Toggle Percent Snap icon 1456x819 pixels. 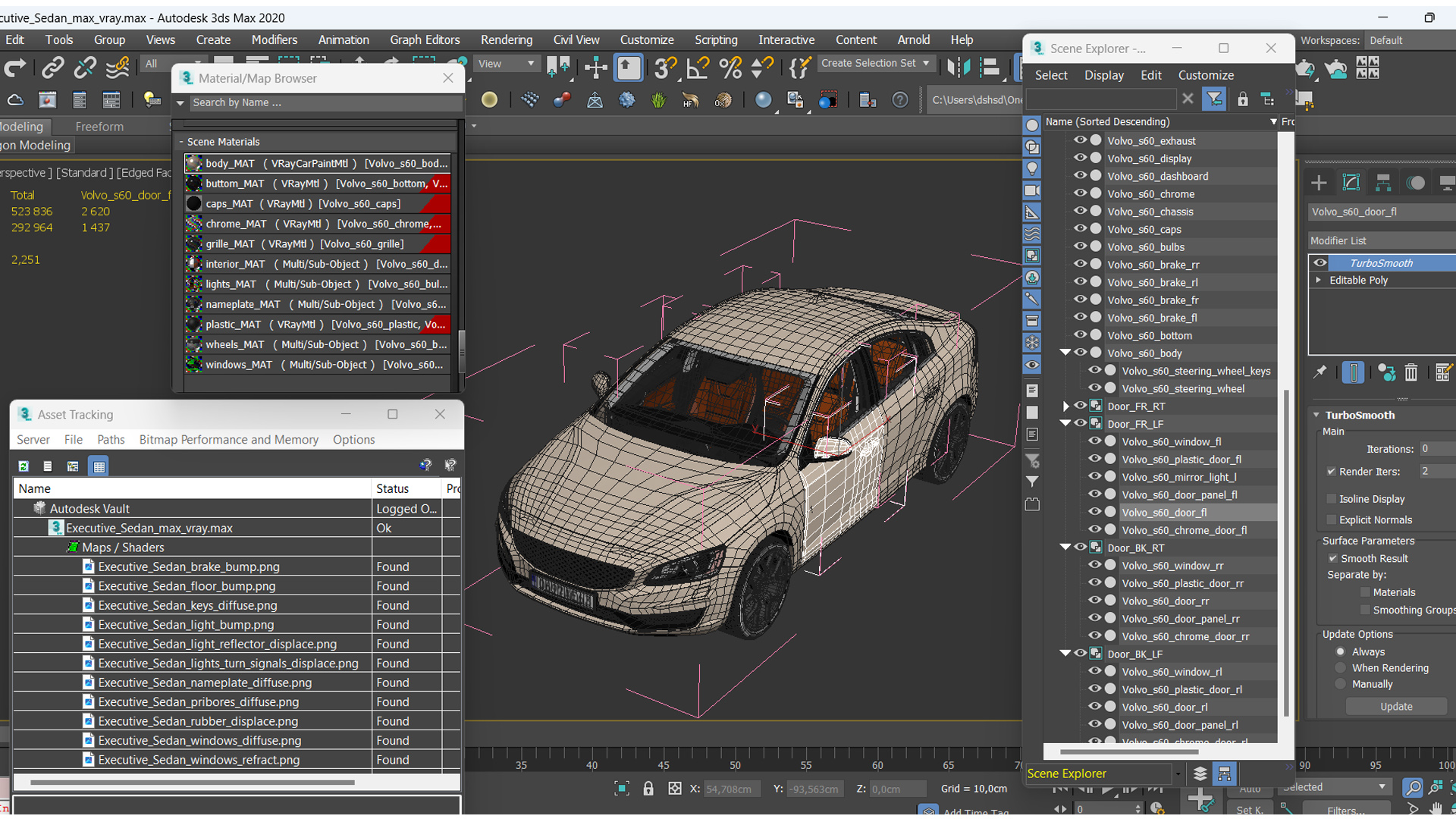tap(730, 68)
